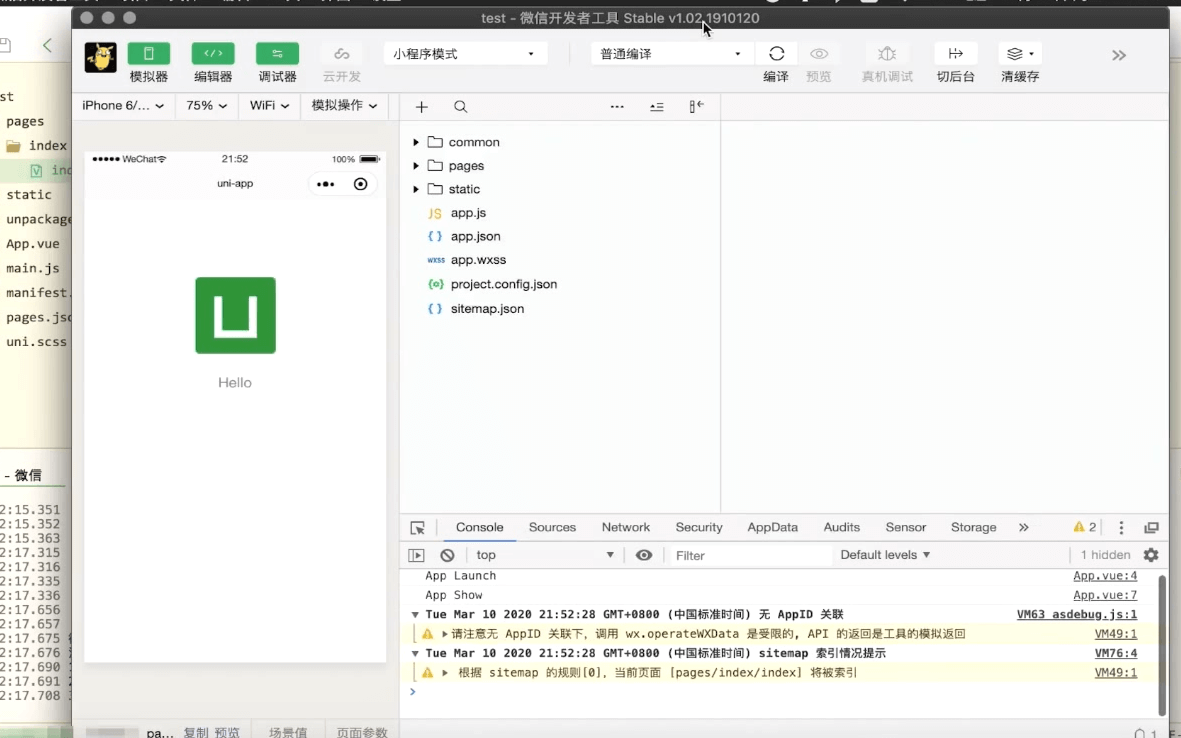Click the console Filter input field
This screenshot has height=738, width=1181.
[x=749, y=555]
